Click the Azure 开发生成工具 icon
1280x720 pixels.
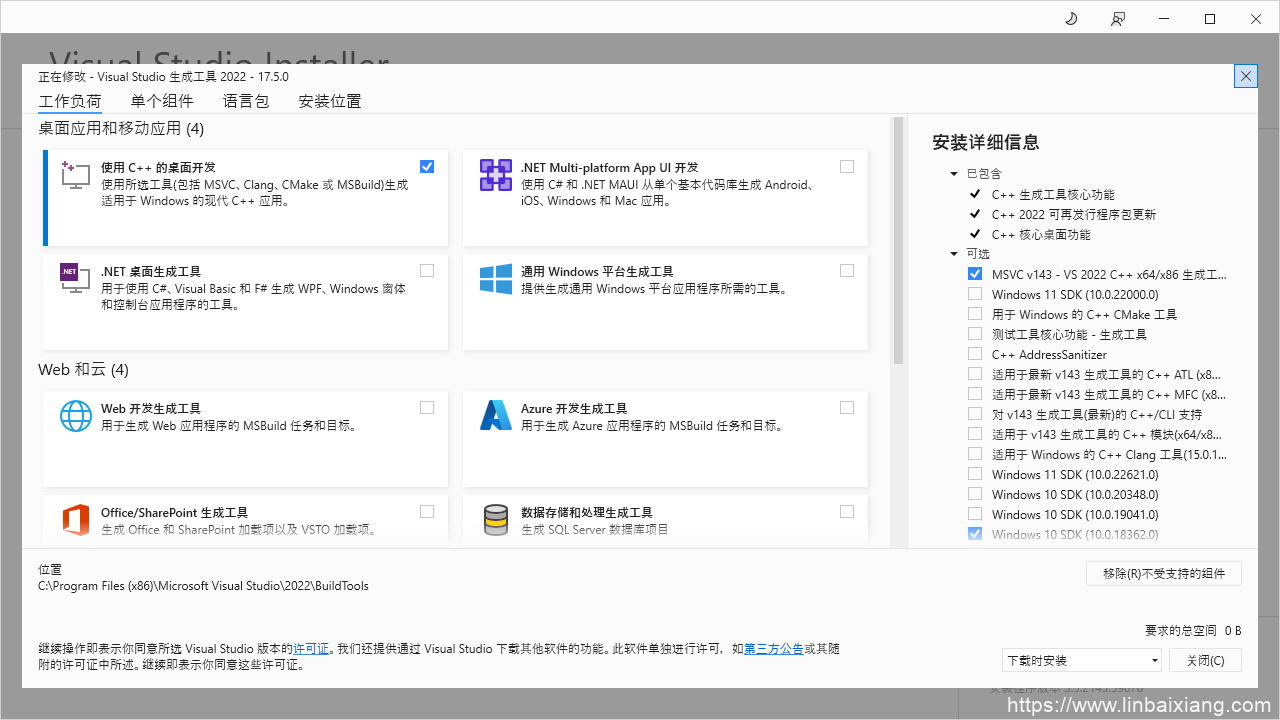click(495, 416)
